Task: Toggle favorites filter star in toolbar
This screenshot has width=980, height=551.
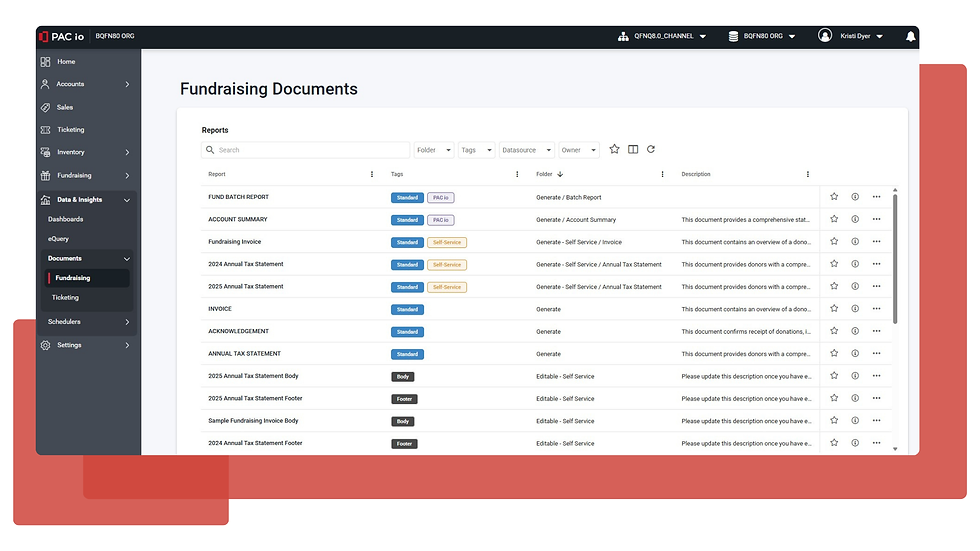Action: pyautogui.click(x=614, y=149)
